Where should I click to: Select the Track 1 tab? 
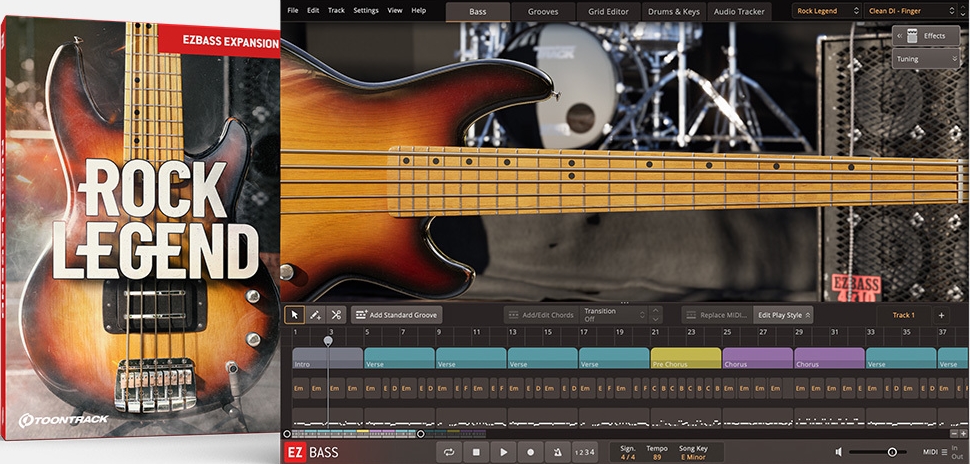[x=903, y=315]
